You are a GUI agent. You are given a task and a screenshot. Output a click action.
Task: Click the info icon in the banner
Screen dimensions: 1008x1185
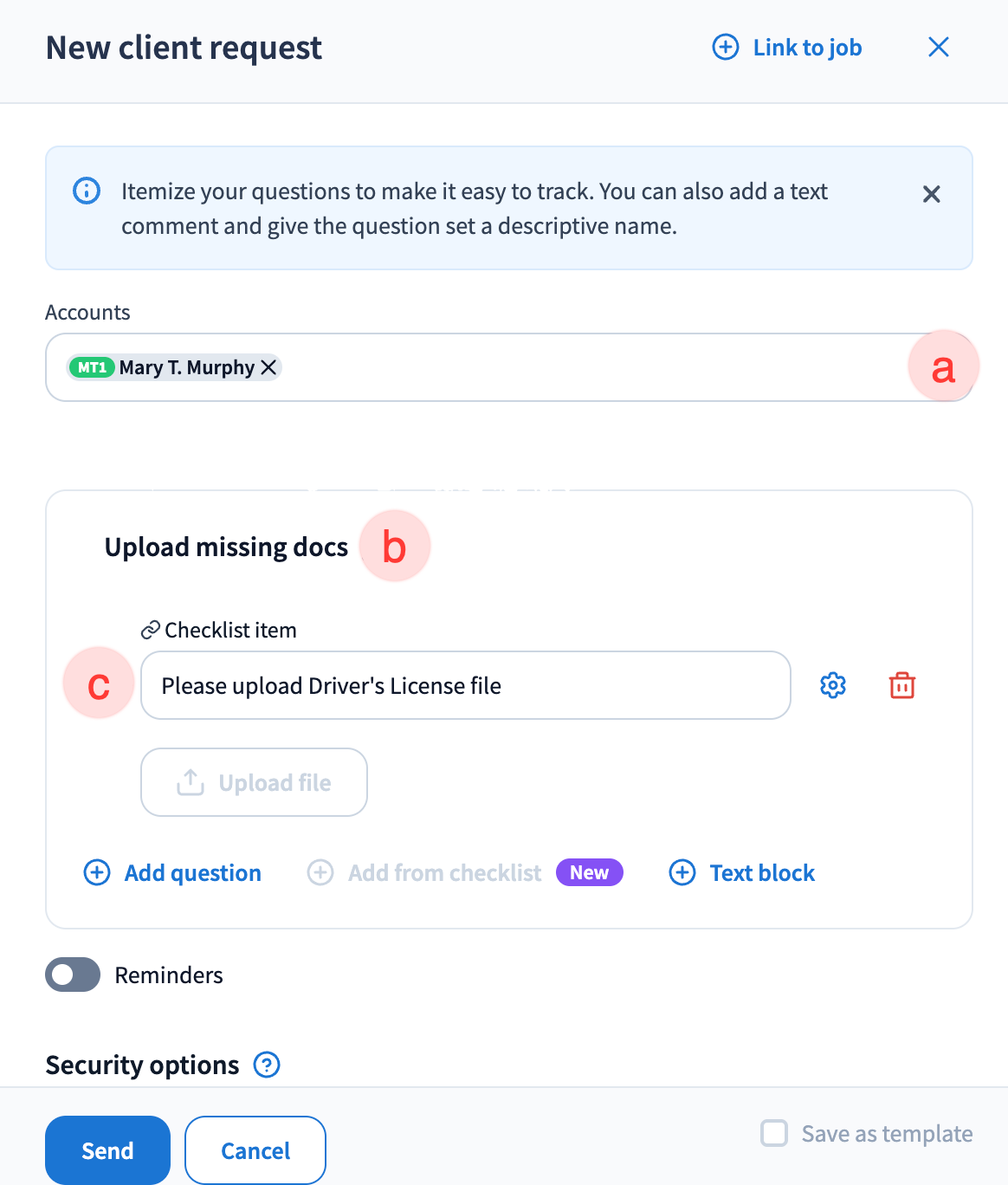coord(87,191)
